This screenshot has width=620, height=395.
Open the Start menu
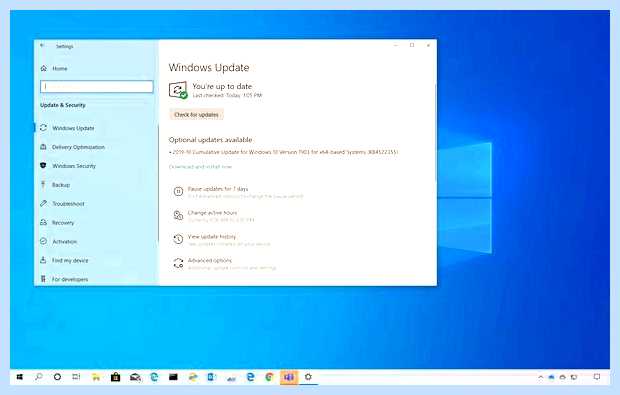tap(20, 377)
